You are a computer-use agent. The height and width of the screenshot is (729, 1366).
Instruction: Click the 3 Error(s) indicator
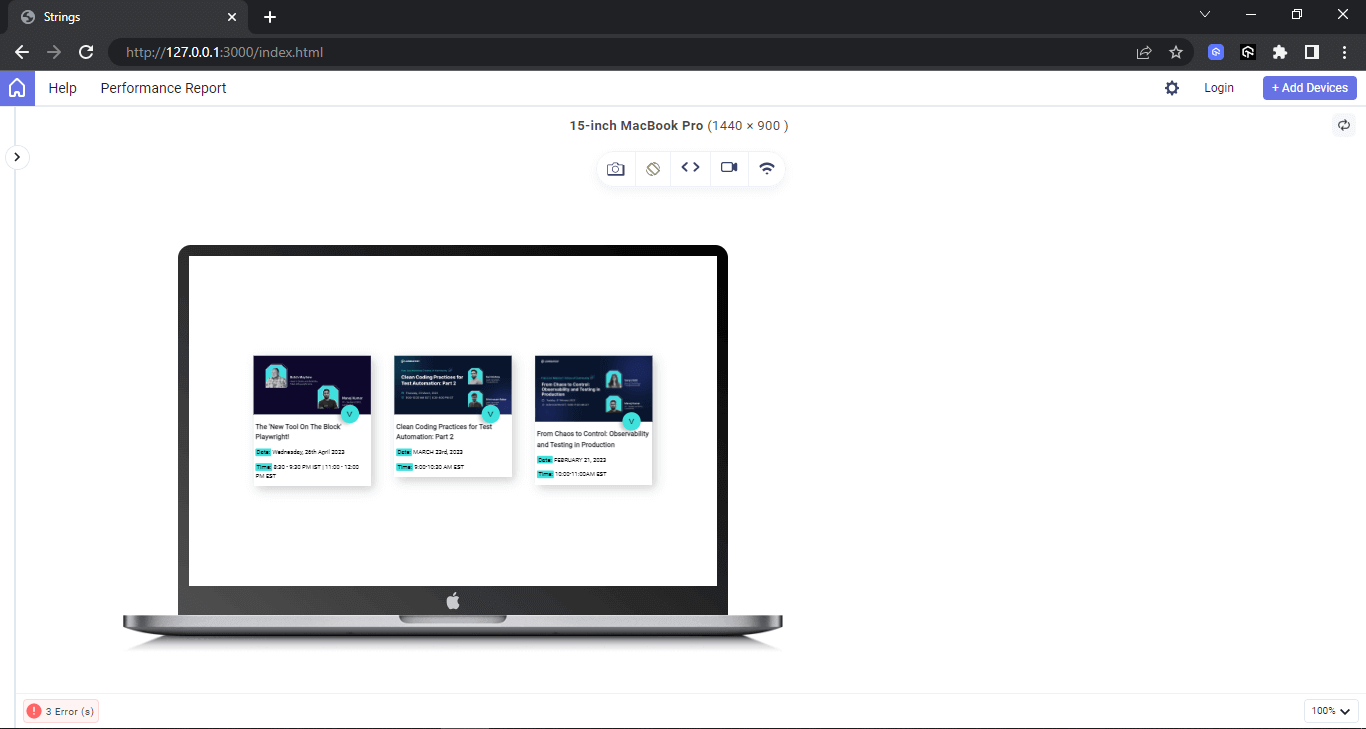point(60,711)
